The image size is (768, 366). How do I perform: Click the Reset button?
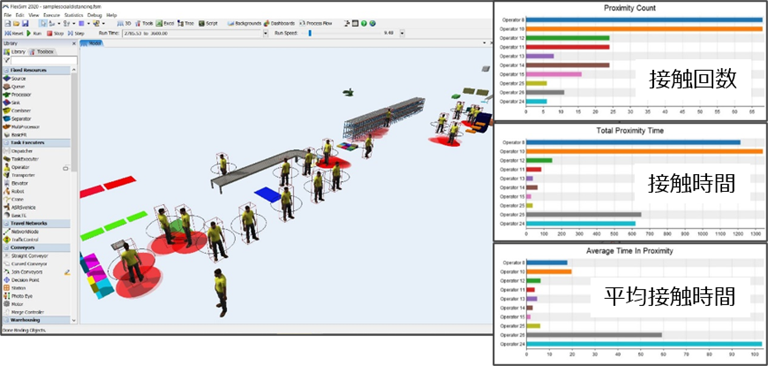click(14, 33)
